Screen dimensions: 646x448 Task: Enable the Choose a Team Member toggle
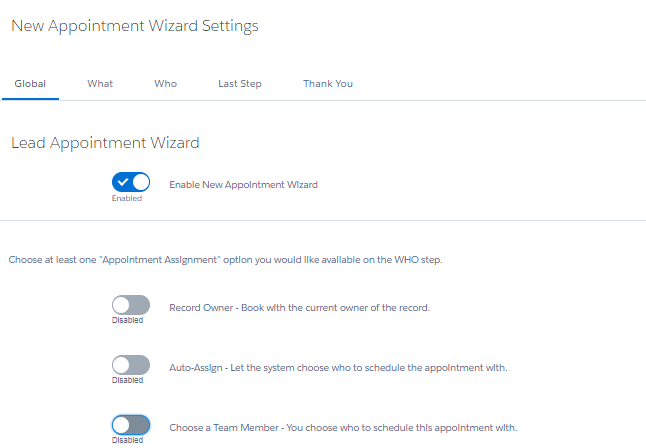tap(131, 425)
